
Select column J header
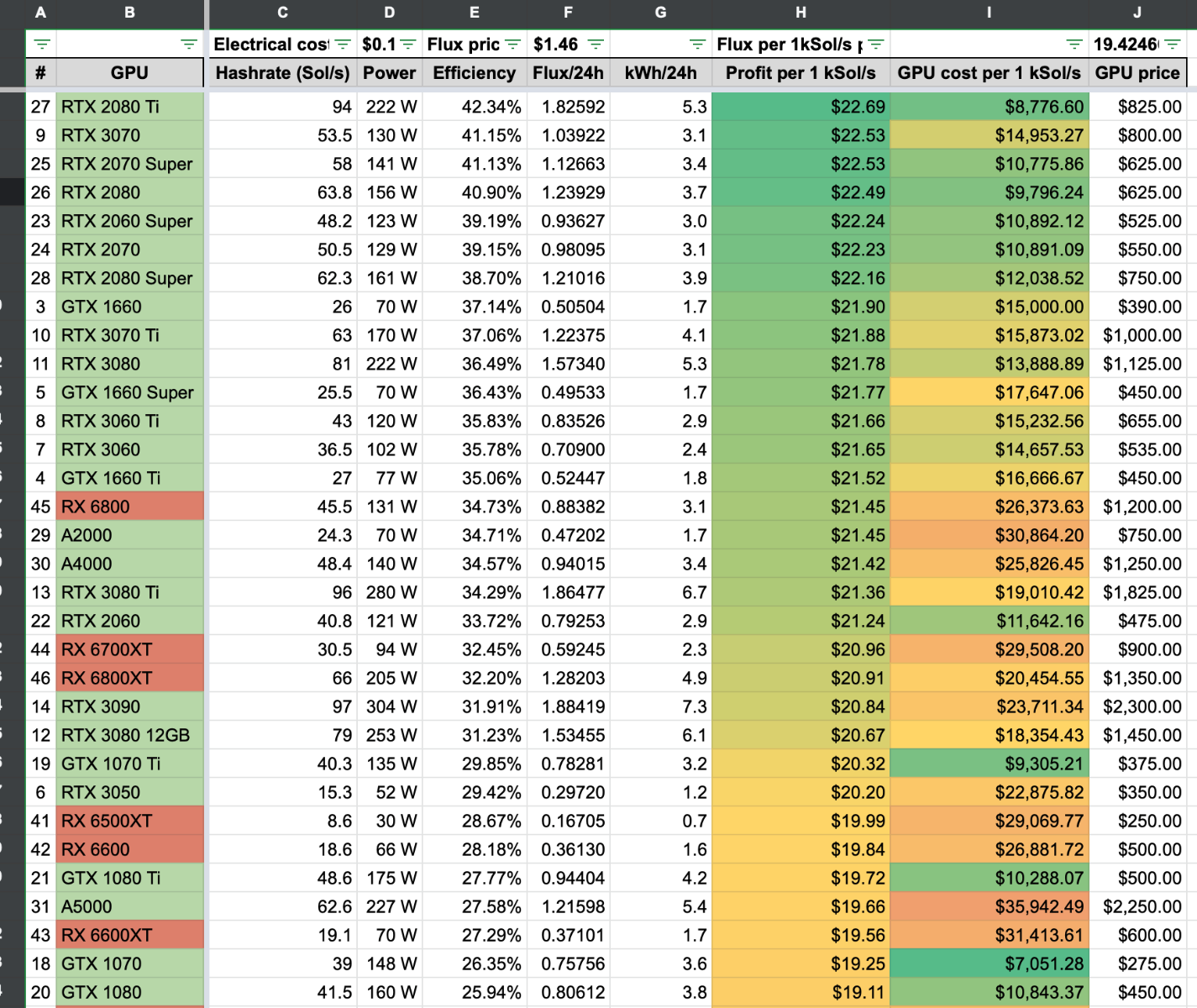click(1137, 13)
